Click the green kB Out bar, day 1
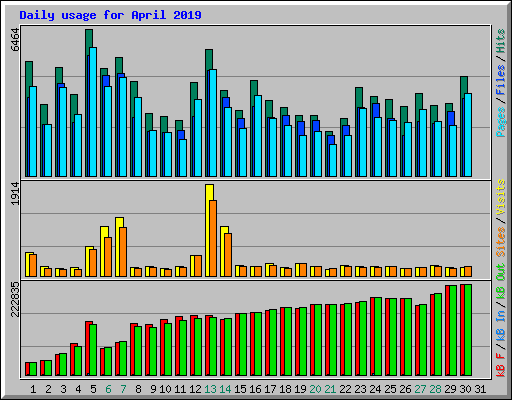512x400 pixels. coord(33,369)
